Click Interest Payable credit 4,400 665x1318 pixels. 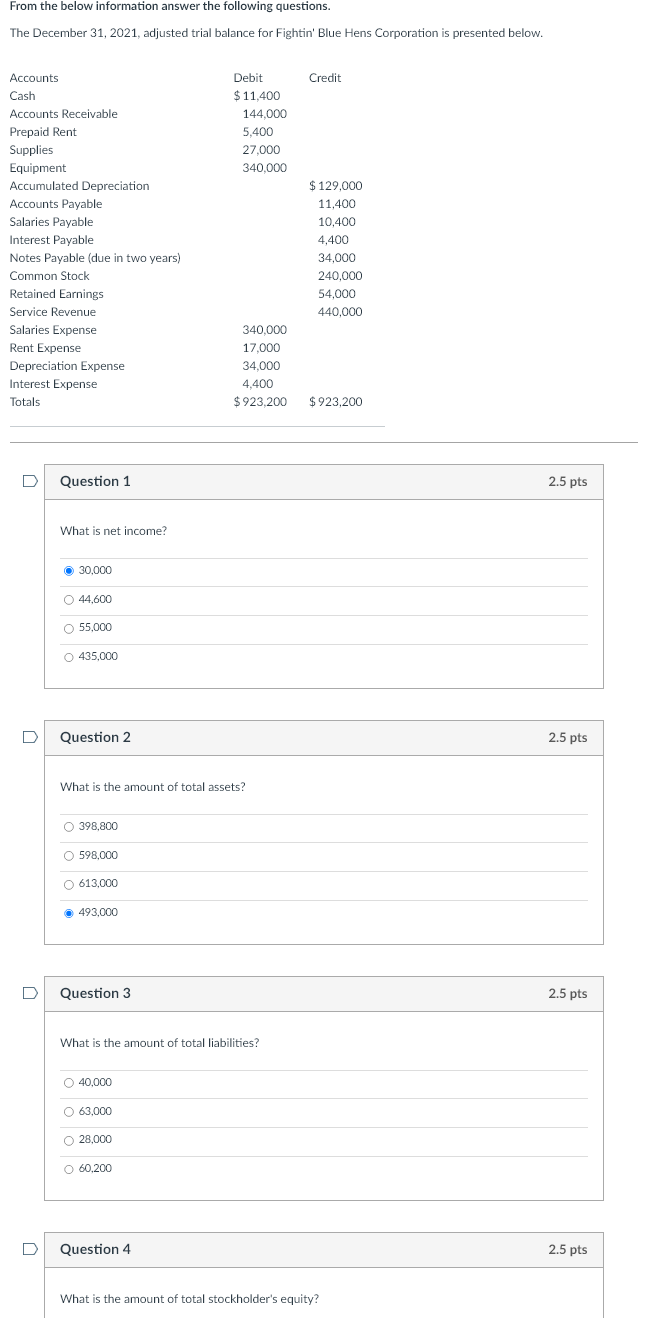click(333, 240)
